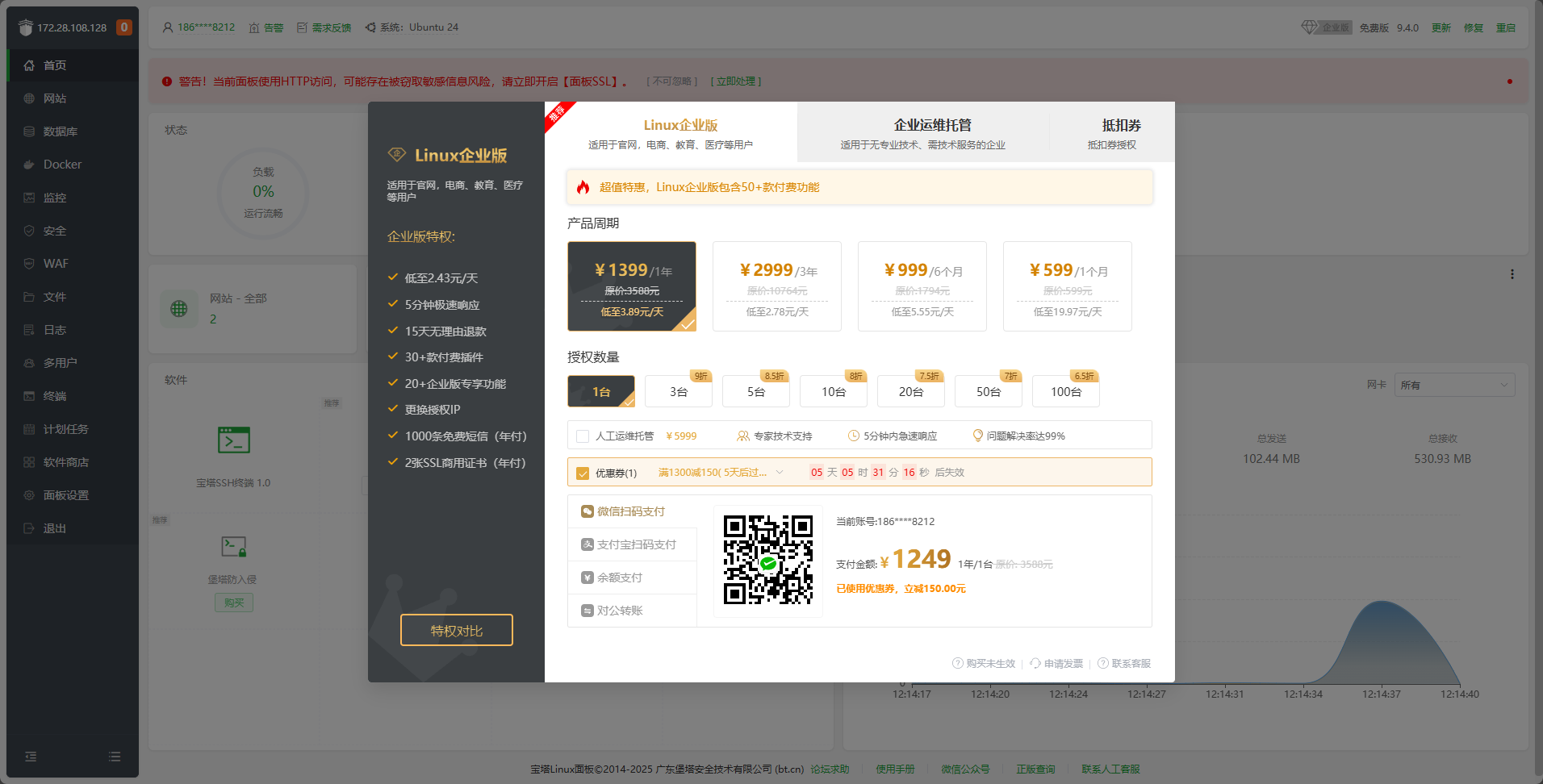Click the three-dot more options icon
The width and height of the screenshot is (1543, 784).
[1512, 274]
